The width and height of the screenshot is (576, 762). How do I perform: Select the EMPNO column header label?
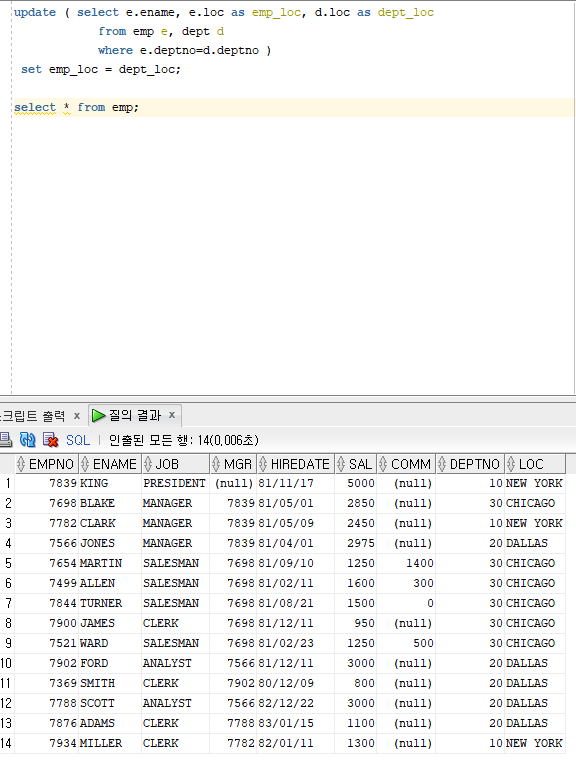(51, 465)
